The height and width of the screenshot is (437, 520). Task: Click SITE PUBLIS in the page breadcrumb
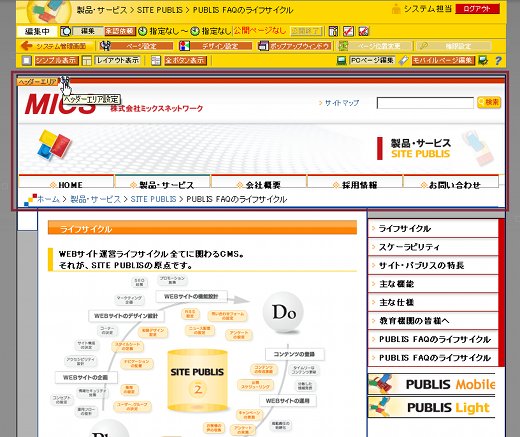pos(153,199)
